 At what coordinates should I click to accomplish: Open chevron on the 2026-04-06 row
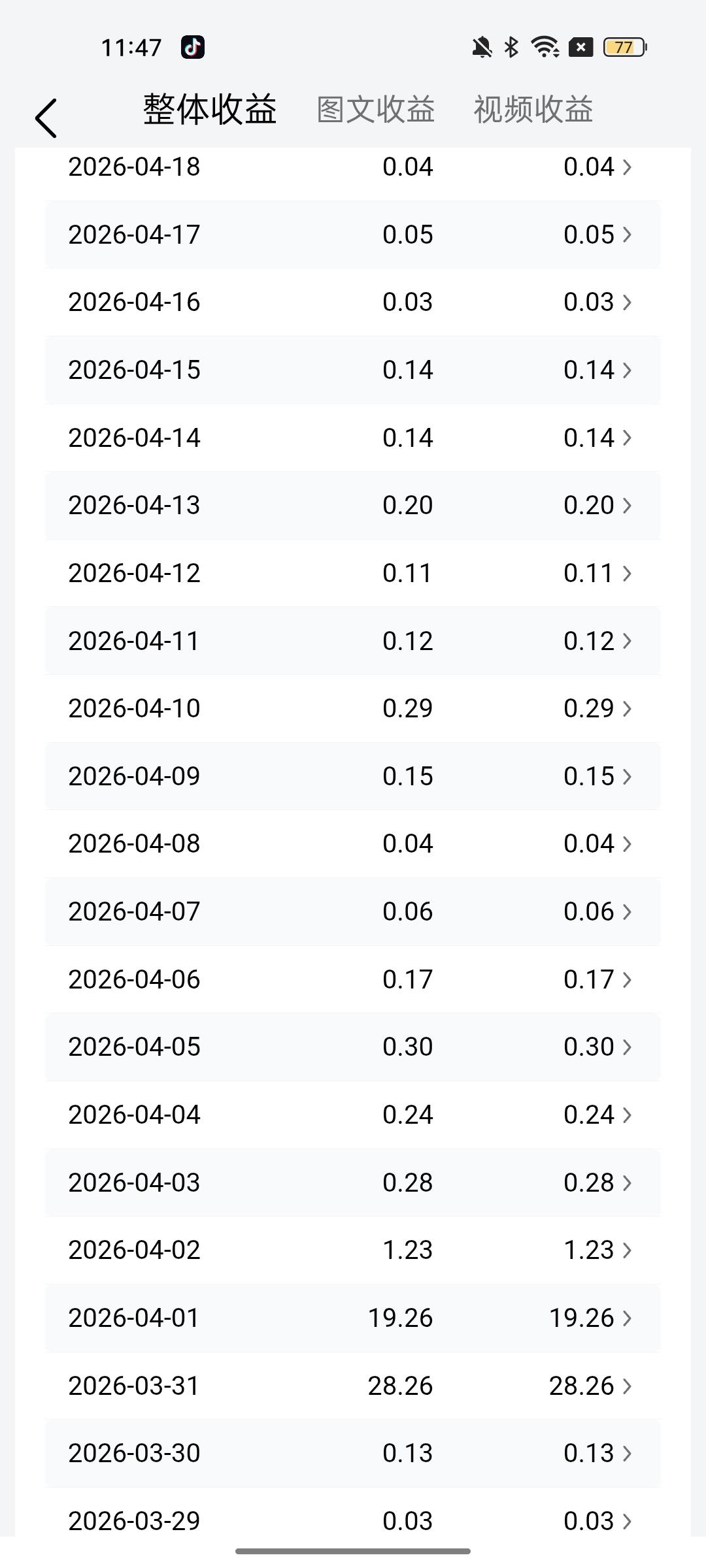(627, 979)
